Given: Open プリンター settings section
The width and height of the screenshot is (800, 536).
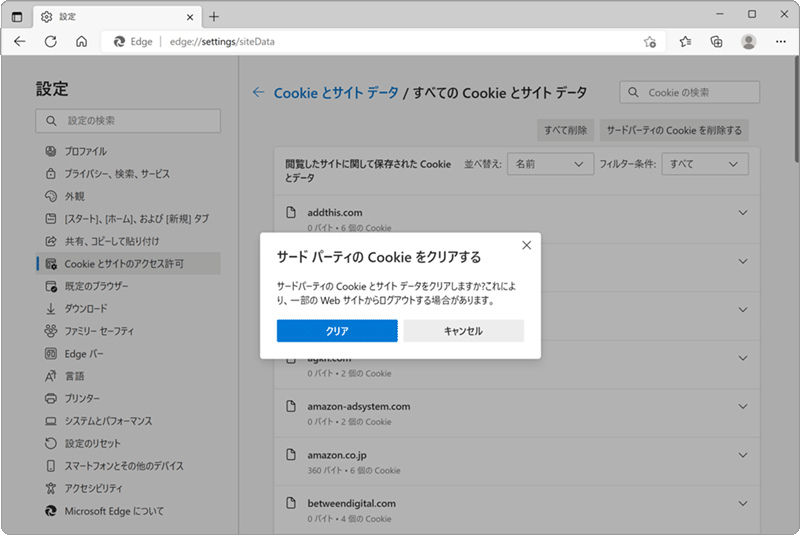Looking at the screenshot, I should pyautogui.click(x=128, y=398).
